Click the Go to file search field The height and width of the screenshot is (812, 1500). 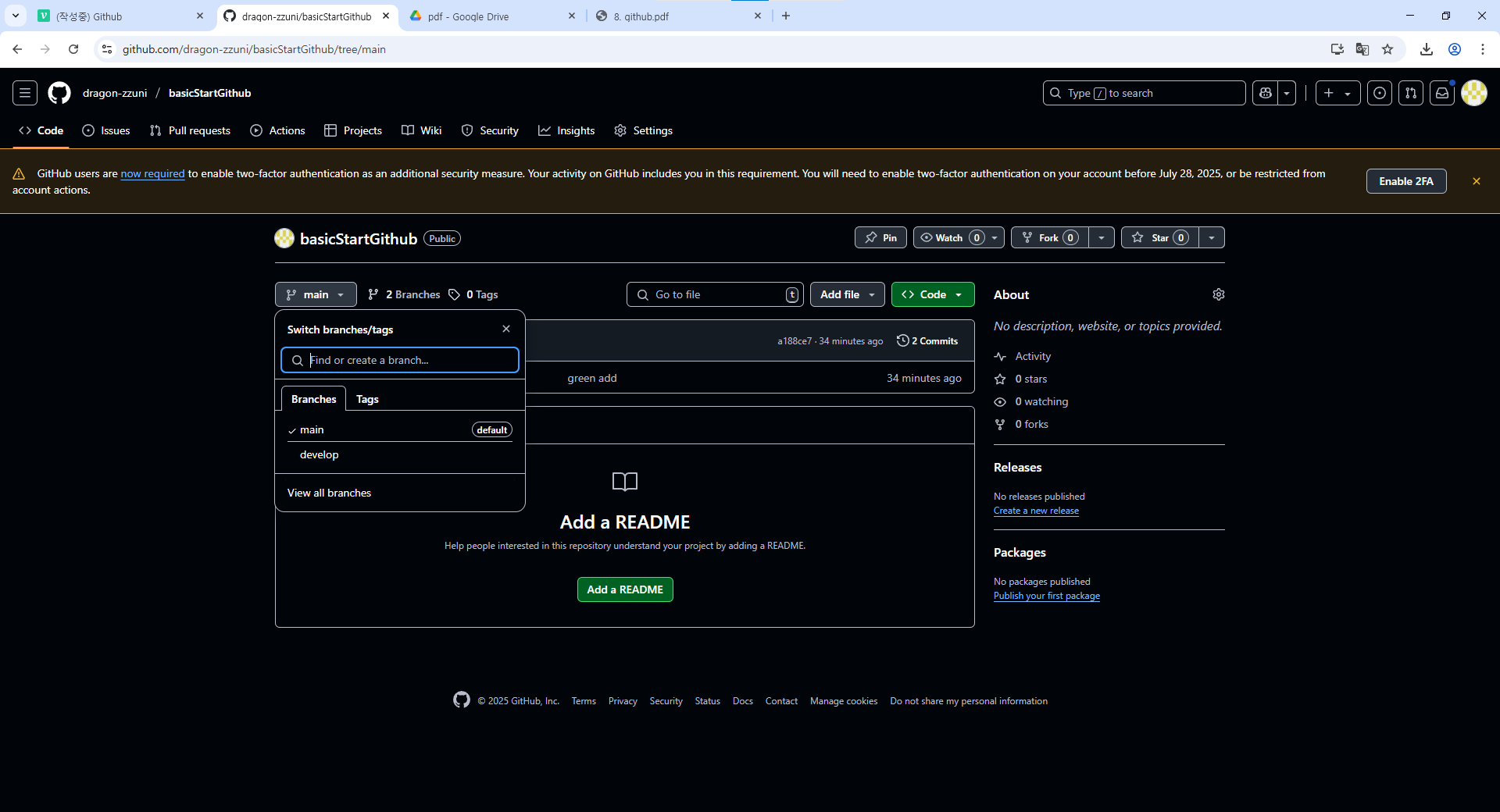pyautogui.click(x=715, y=294)
